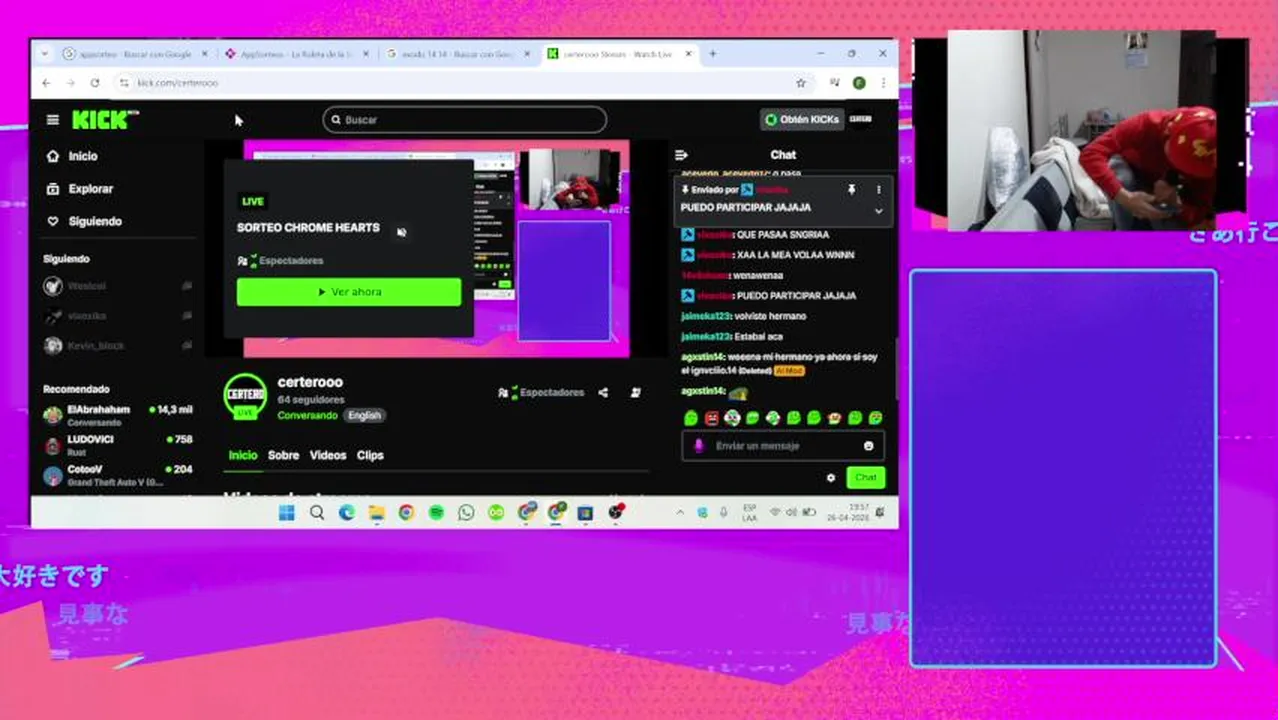Collapse the chat panel with arrow icon

click(x=681, y=155)
